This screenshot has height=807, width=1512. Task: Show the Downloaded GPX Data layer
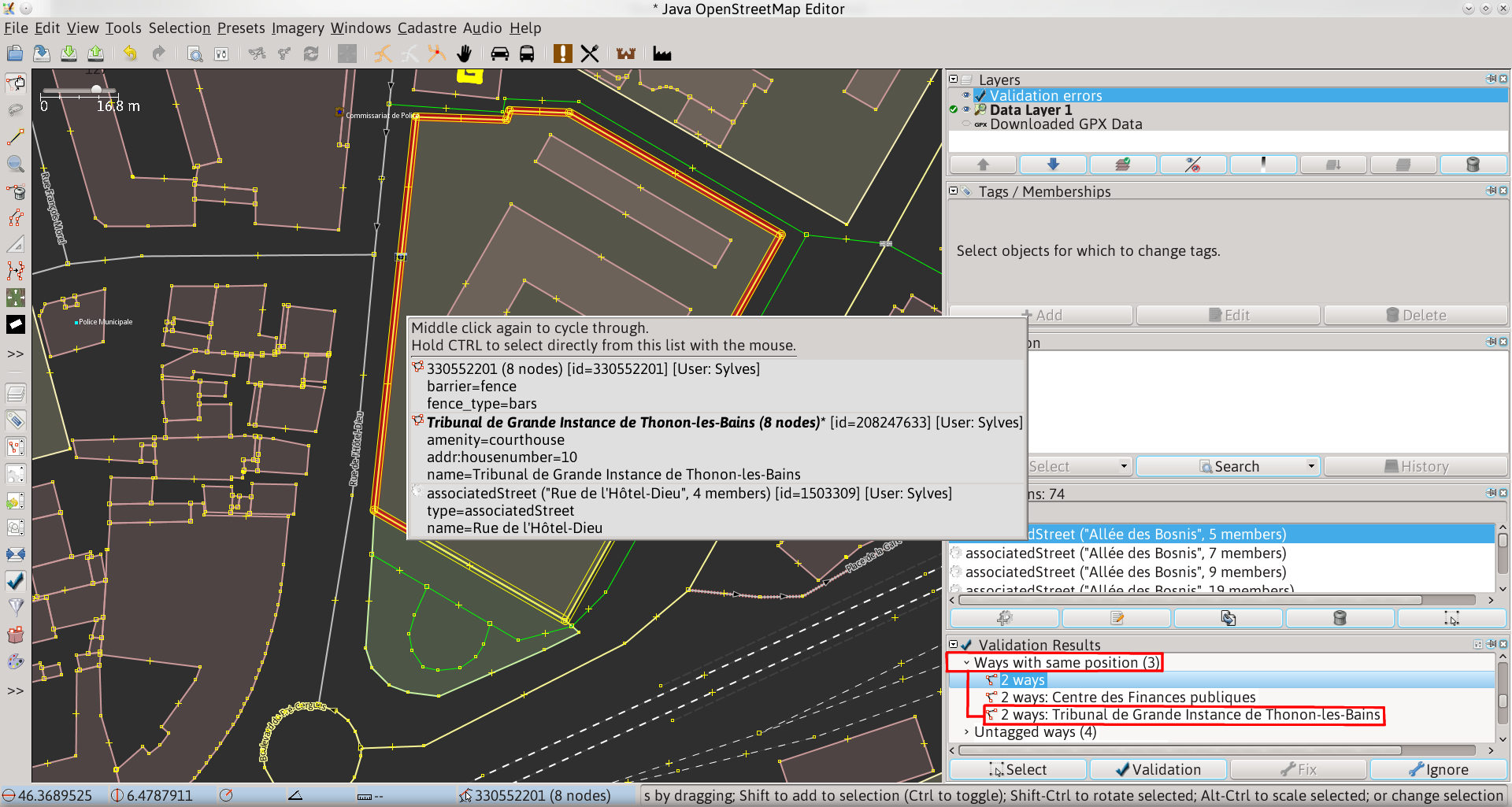[x=966, y=124]
